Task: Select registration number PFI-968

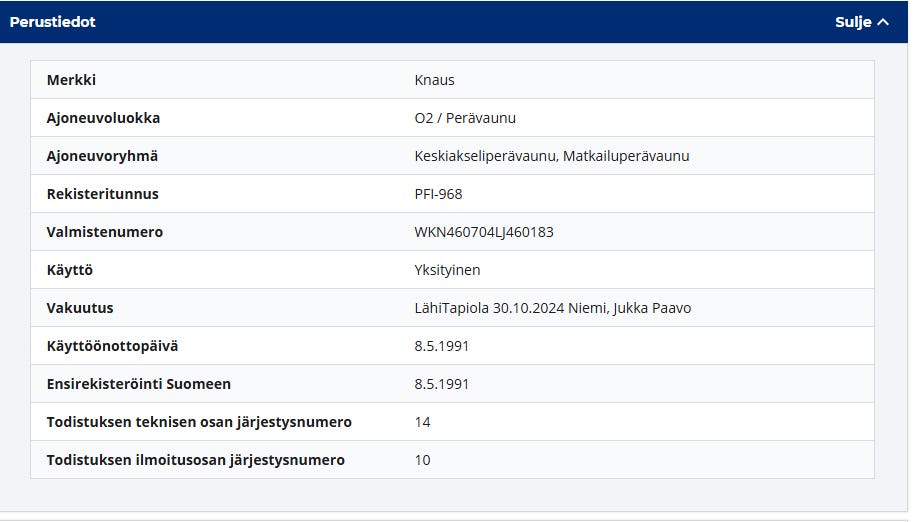Action: (438, 194)
